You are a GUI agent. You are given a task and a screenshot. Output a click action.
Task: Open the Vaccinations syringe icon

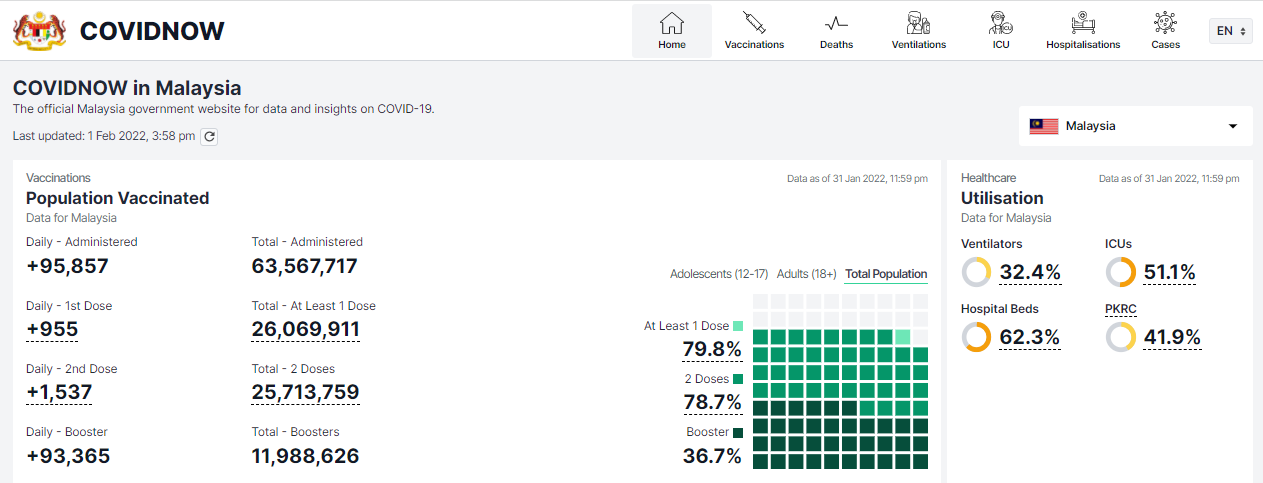(x=754, y=23)
